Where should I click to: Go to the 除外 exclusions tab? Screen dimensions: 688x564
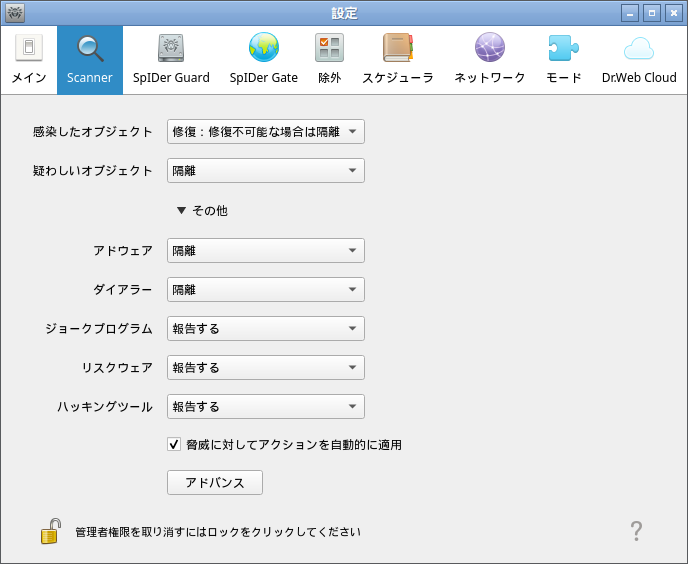(330, 60)
